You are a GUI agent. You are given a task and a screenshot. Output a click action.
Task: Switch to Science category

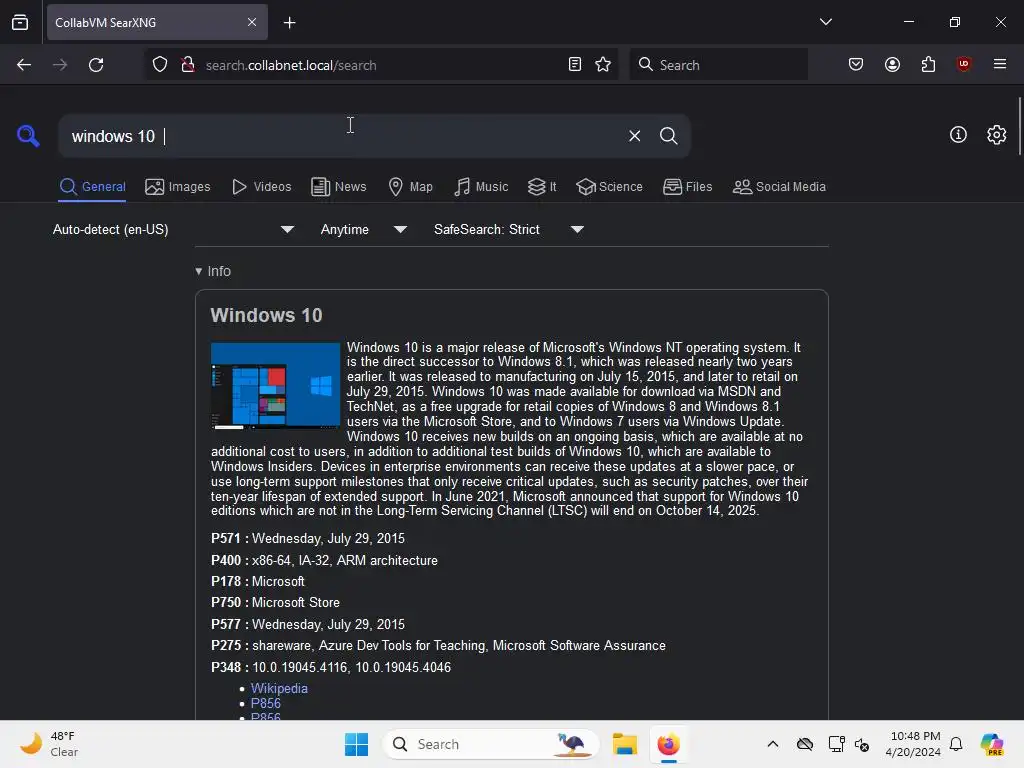[610, 187]
